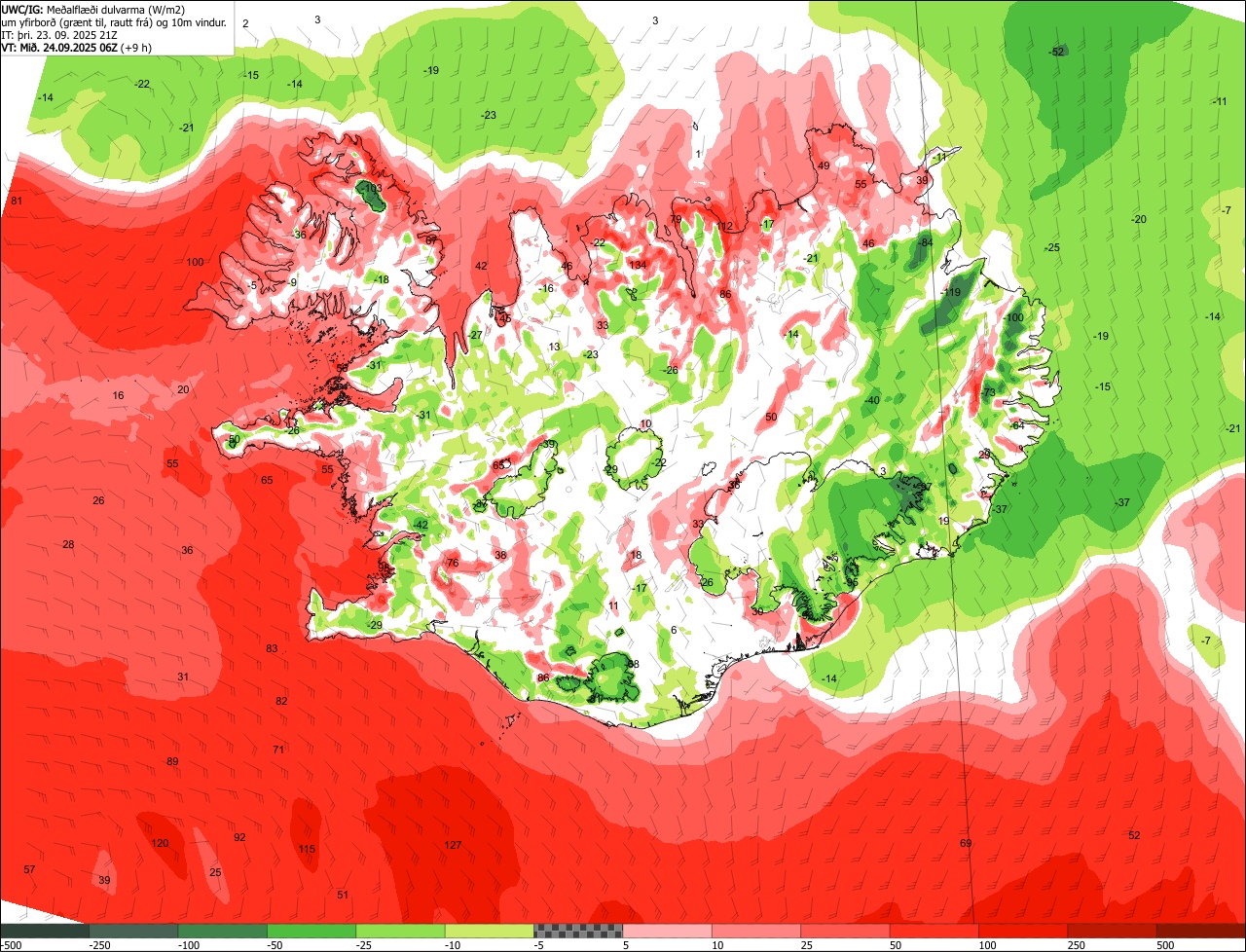This screenshot has height=952, width=1246.
Task: Click the map value '-23' in the northern ocean
Action: coord(490,115)
